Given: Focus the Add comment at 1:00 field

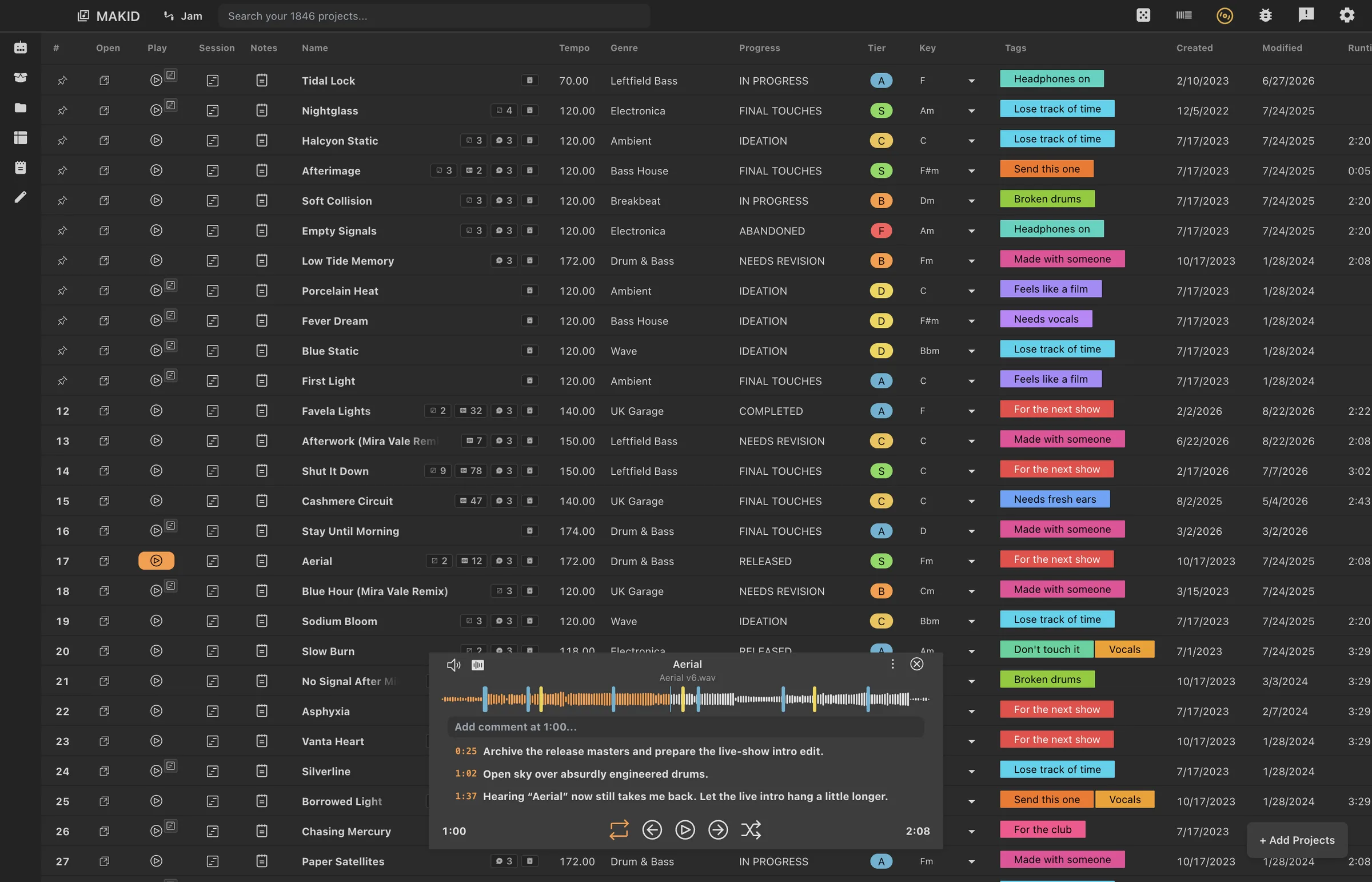Looking at the screenshot, I should click(685, 727).
